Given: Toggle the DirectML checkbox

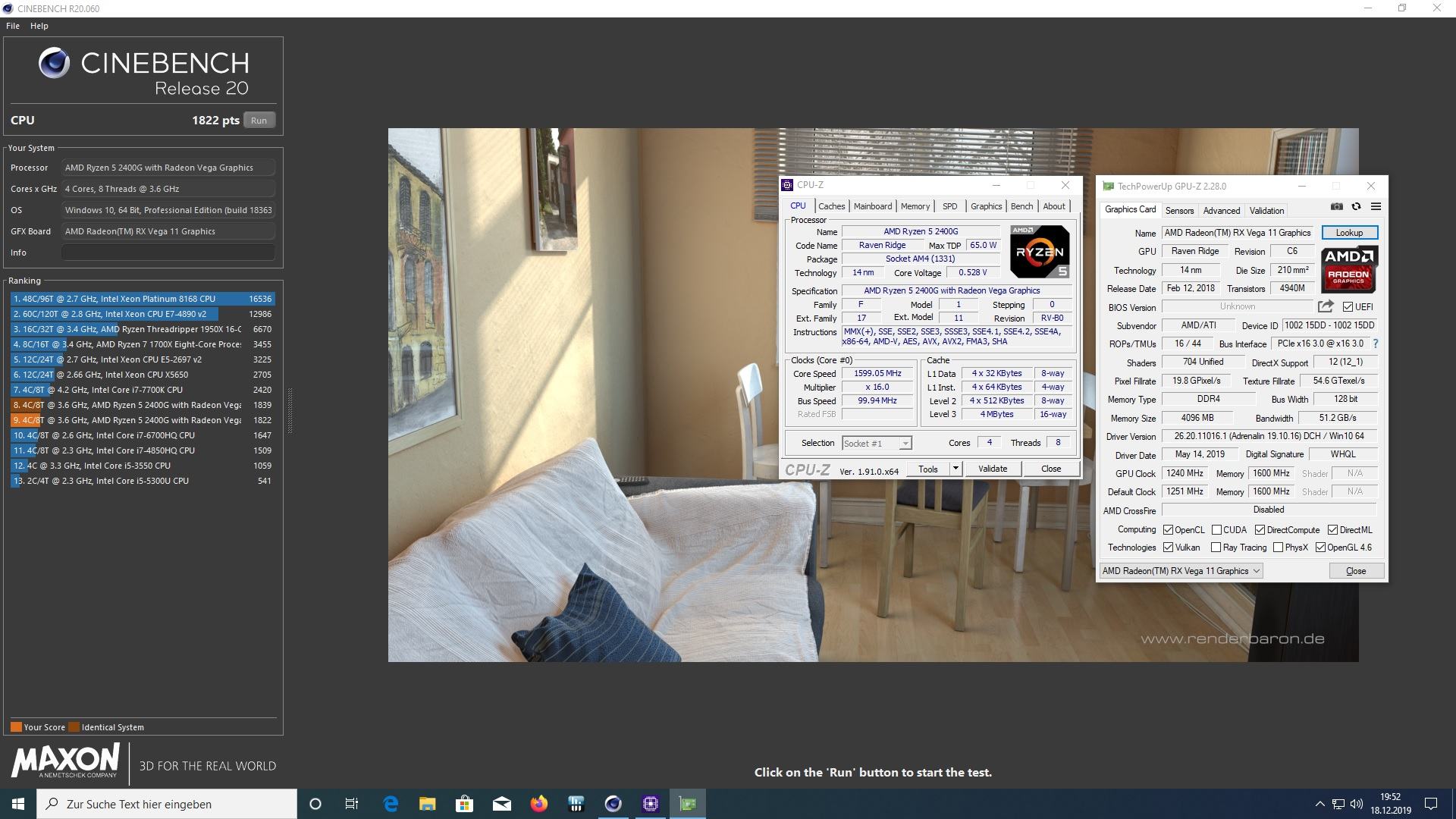Looking at the screenshot, I should (1332, 530).
